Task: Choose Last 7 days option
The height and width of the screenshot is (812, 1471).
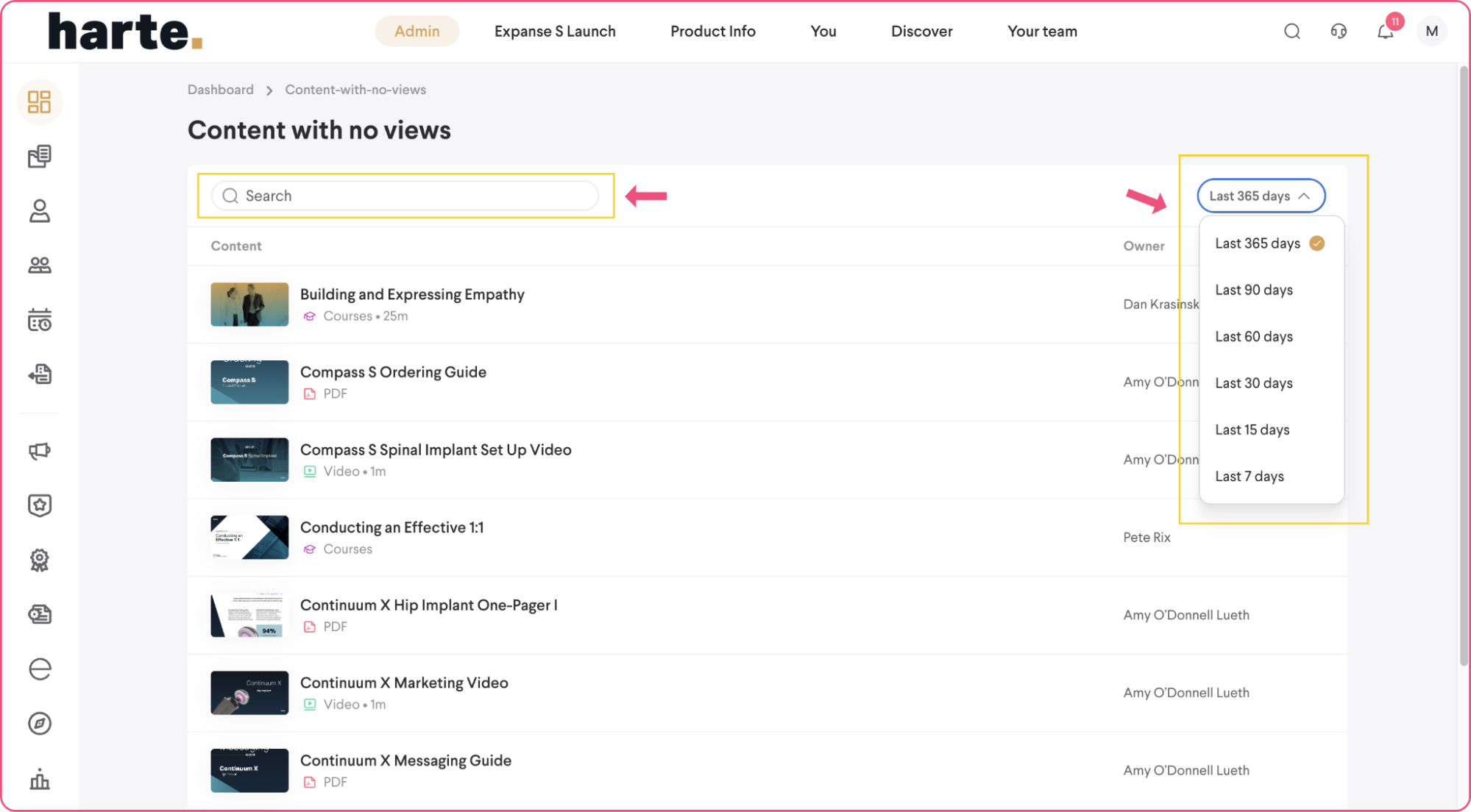Action: tap(1250, 477)
